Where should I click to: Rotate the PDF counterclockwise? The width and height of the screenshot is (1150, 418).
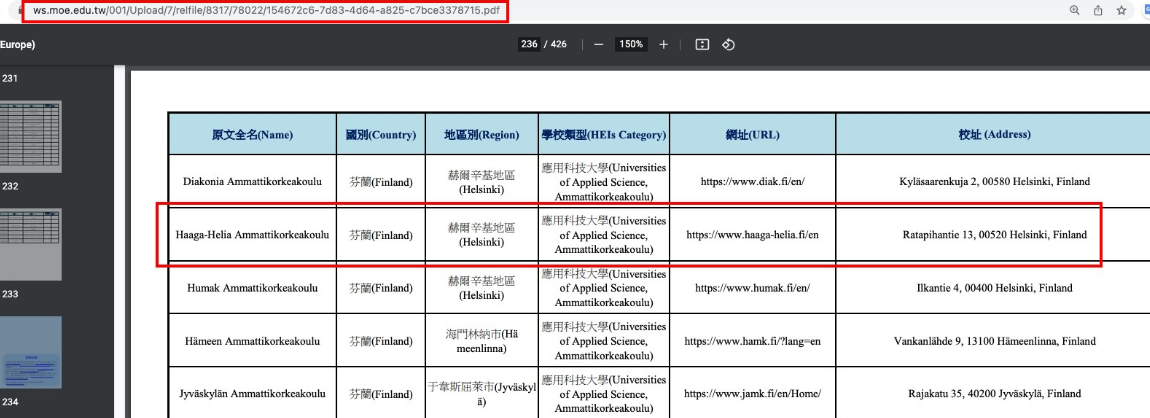pos(728,45)
